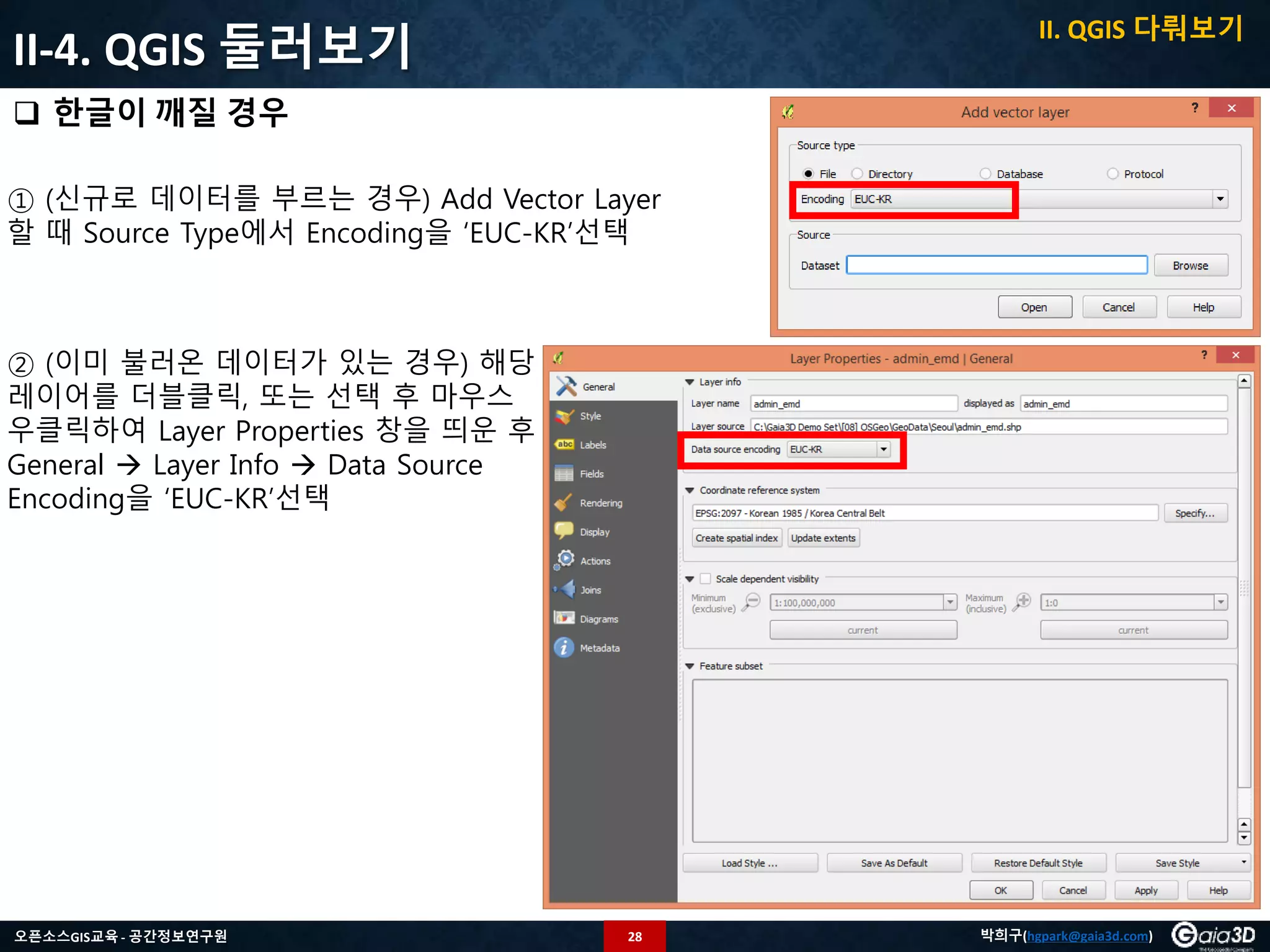Open the Save Style dropdown arrow

tap(1243, 862)
